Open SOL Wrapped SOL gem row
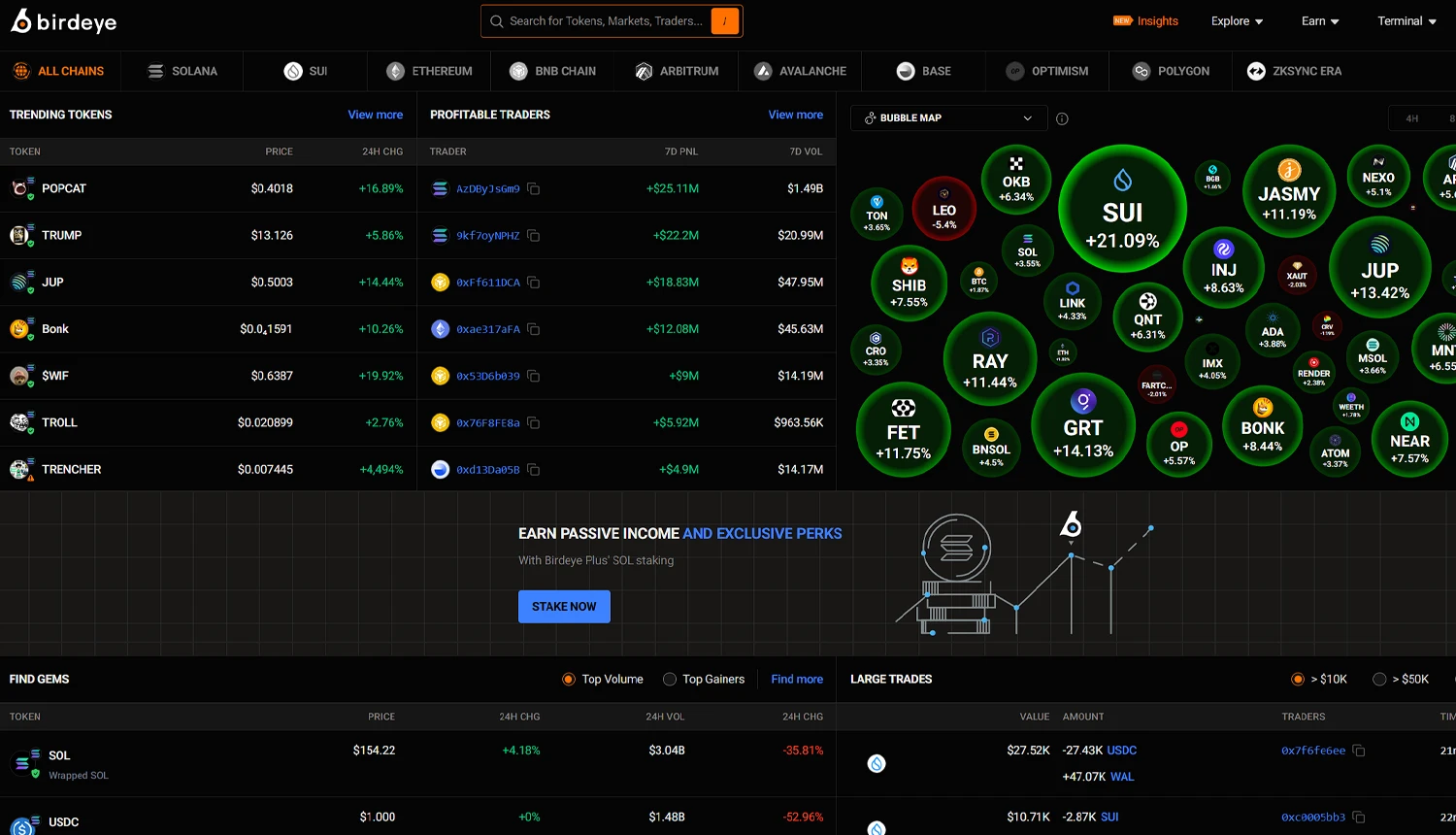The height and width of the screenshot is (835, 1456). pos(417,763)
